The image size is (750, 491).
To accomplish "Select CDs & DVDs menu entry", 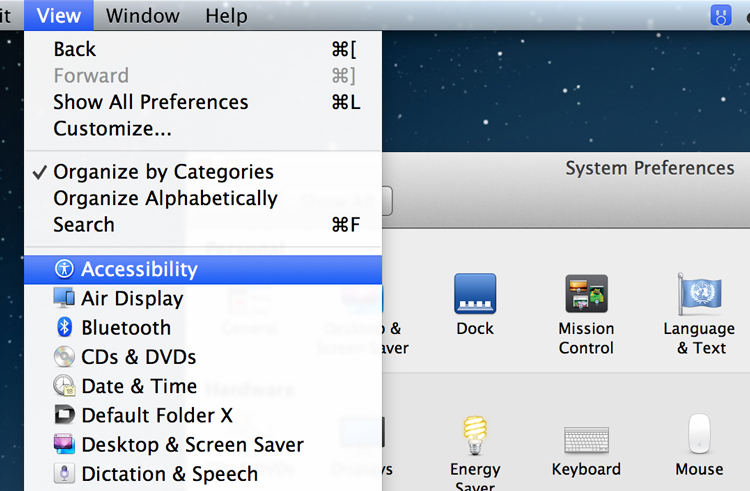I will pyautogui.click(x=203, y=357).
